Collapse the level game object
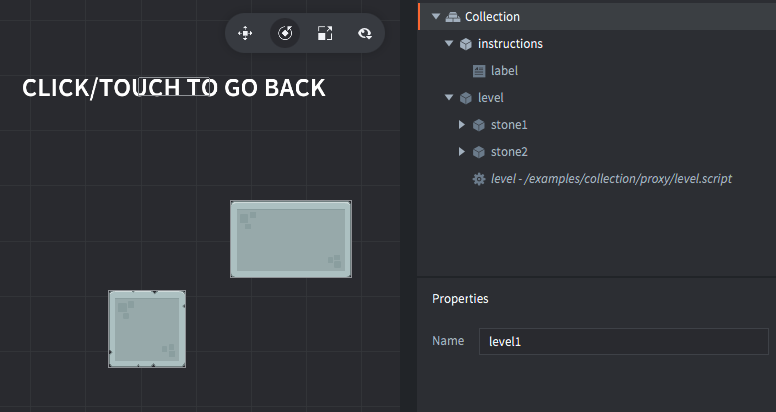The height and width of the screenshot is (412, 776). pyautogui.click(x=449, y=98)
